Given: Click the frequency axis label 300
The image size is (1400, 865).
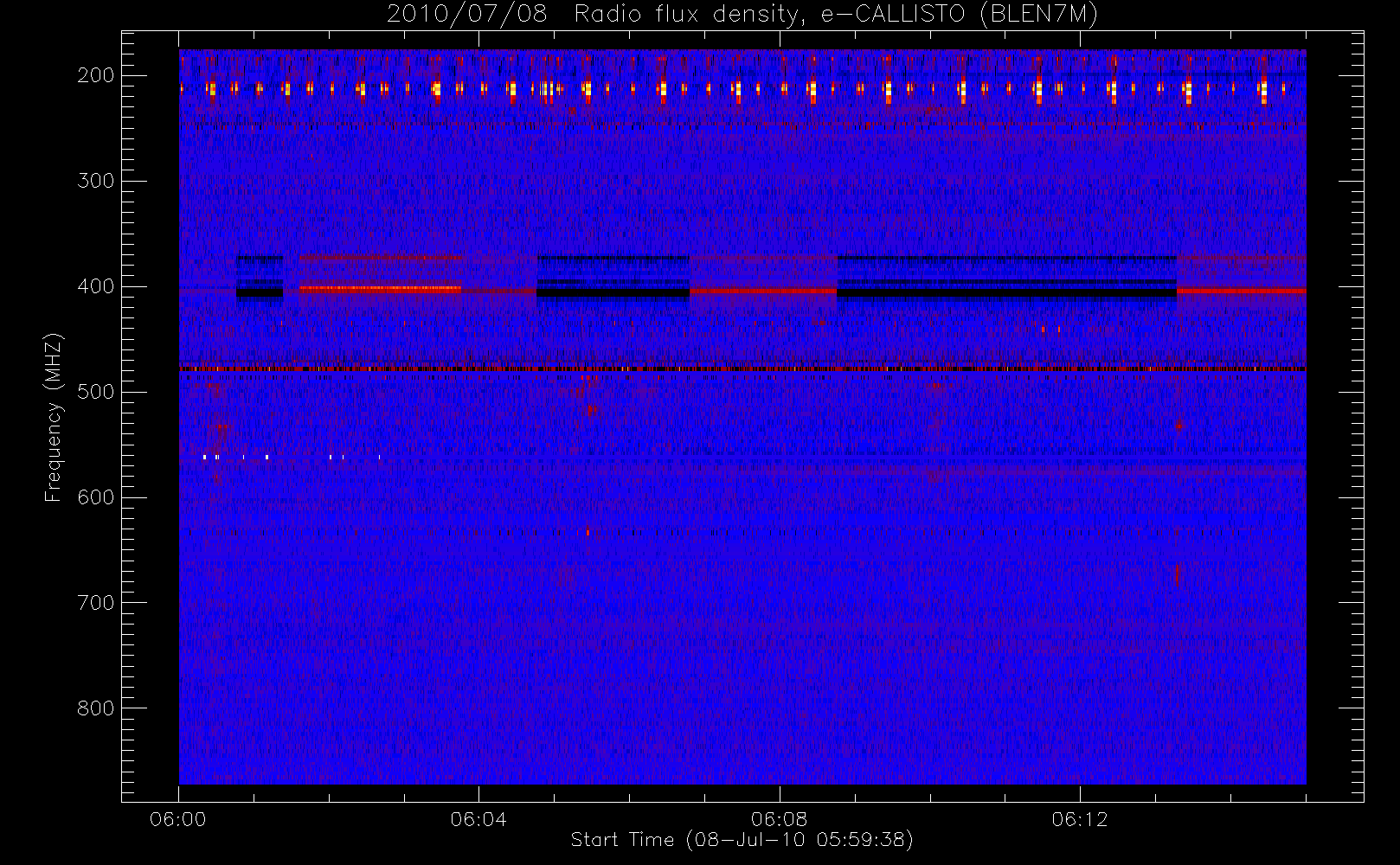Looking at the screenshot, I should coord(95,181).
